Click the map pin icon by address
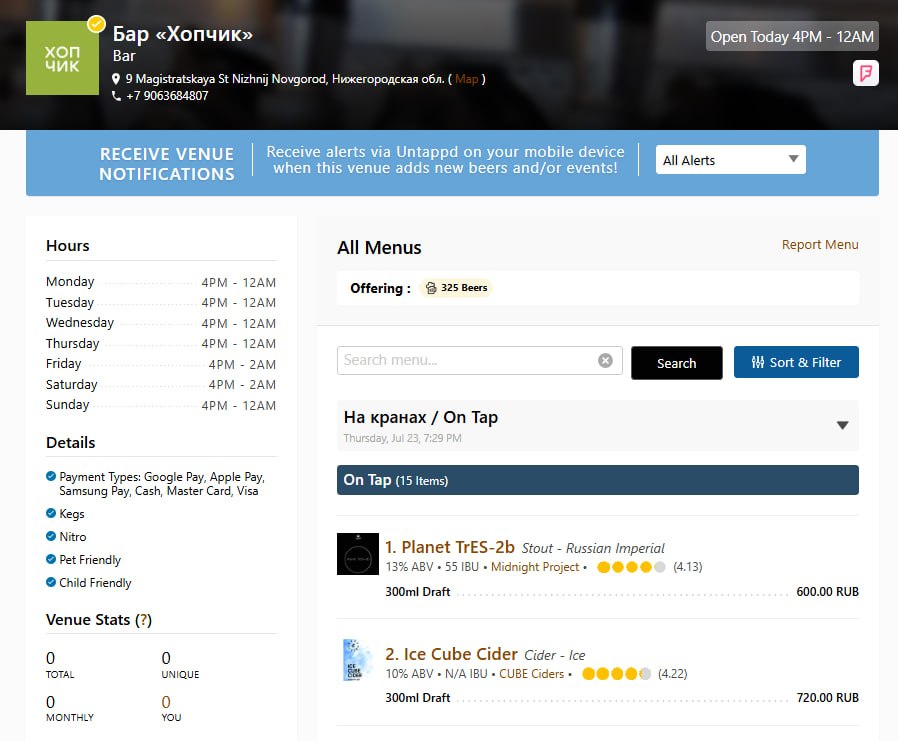Viewport: 898px width, 741px height. (116, 79)
